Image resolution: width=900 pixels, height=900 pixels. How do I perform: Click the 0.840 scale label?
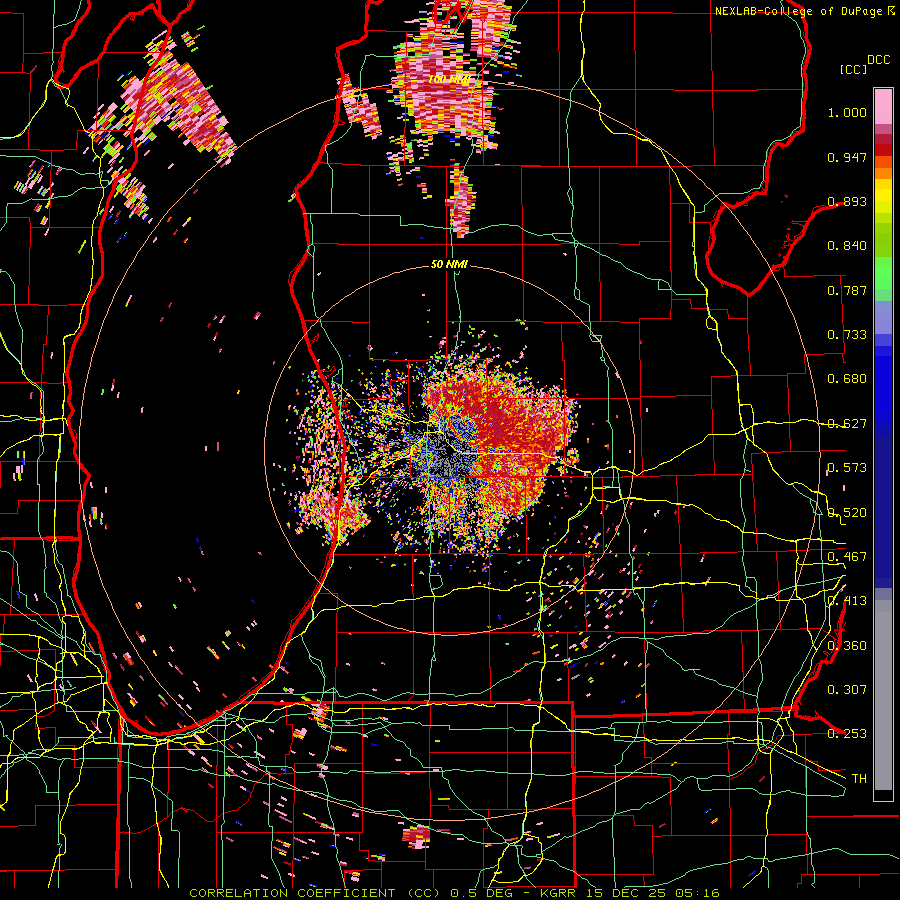tap(847, 246)
